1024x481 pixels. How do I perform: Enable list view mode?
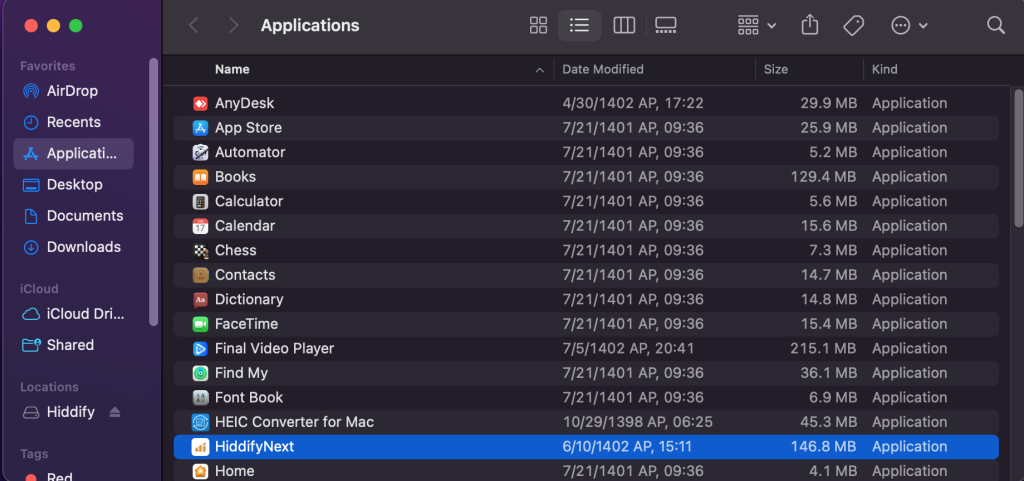tap(579, 25)
